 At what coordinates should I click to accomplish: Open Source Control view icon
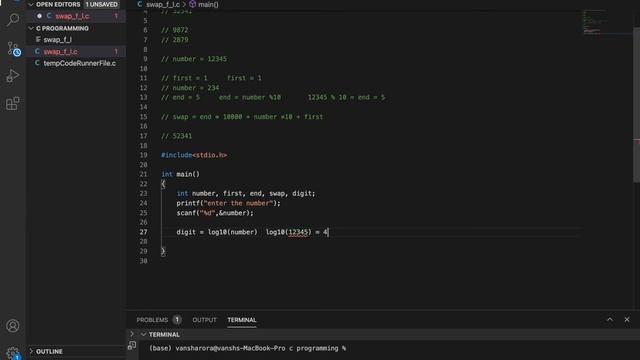[14, 49]
